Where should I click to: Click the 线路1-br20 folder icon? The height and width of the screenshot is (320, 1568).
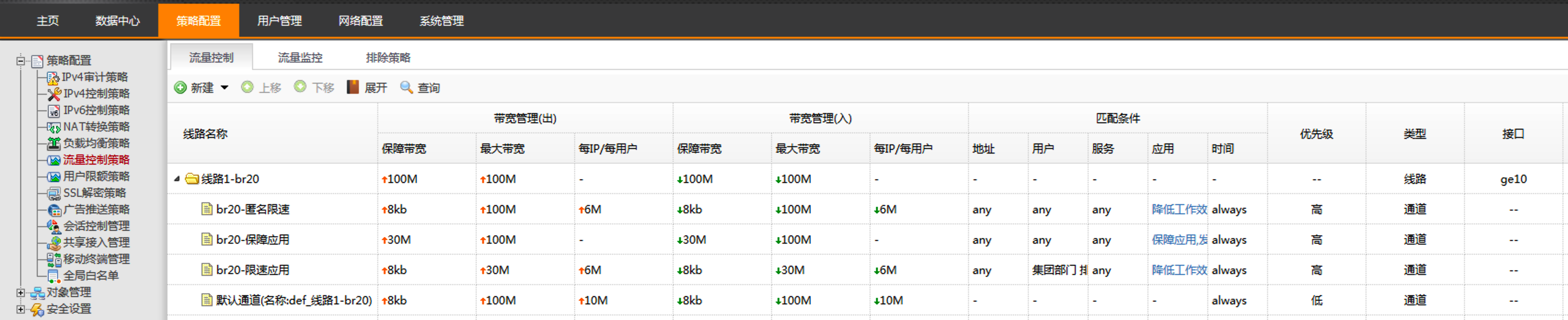click(x=192, y=179)
